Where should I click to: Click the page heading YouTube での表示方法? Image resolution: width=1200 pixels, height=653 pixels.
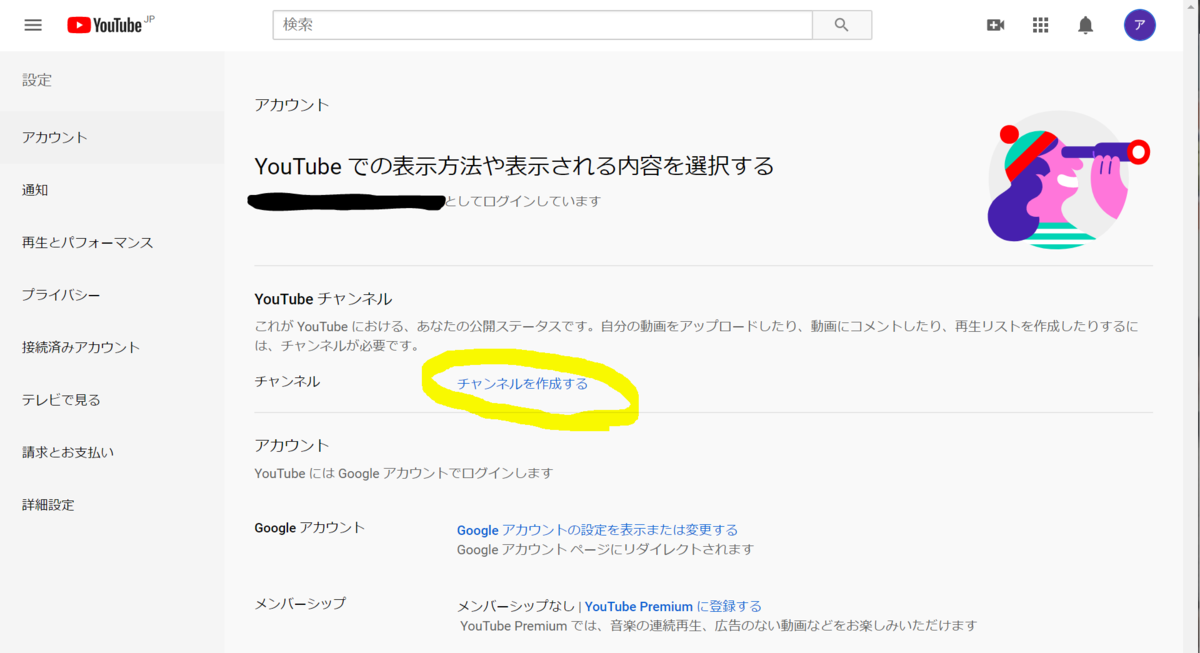pyautogui.click(x=514, y=166)
